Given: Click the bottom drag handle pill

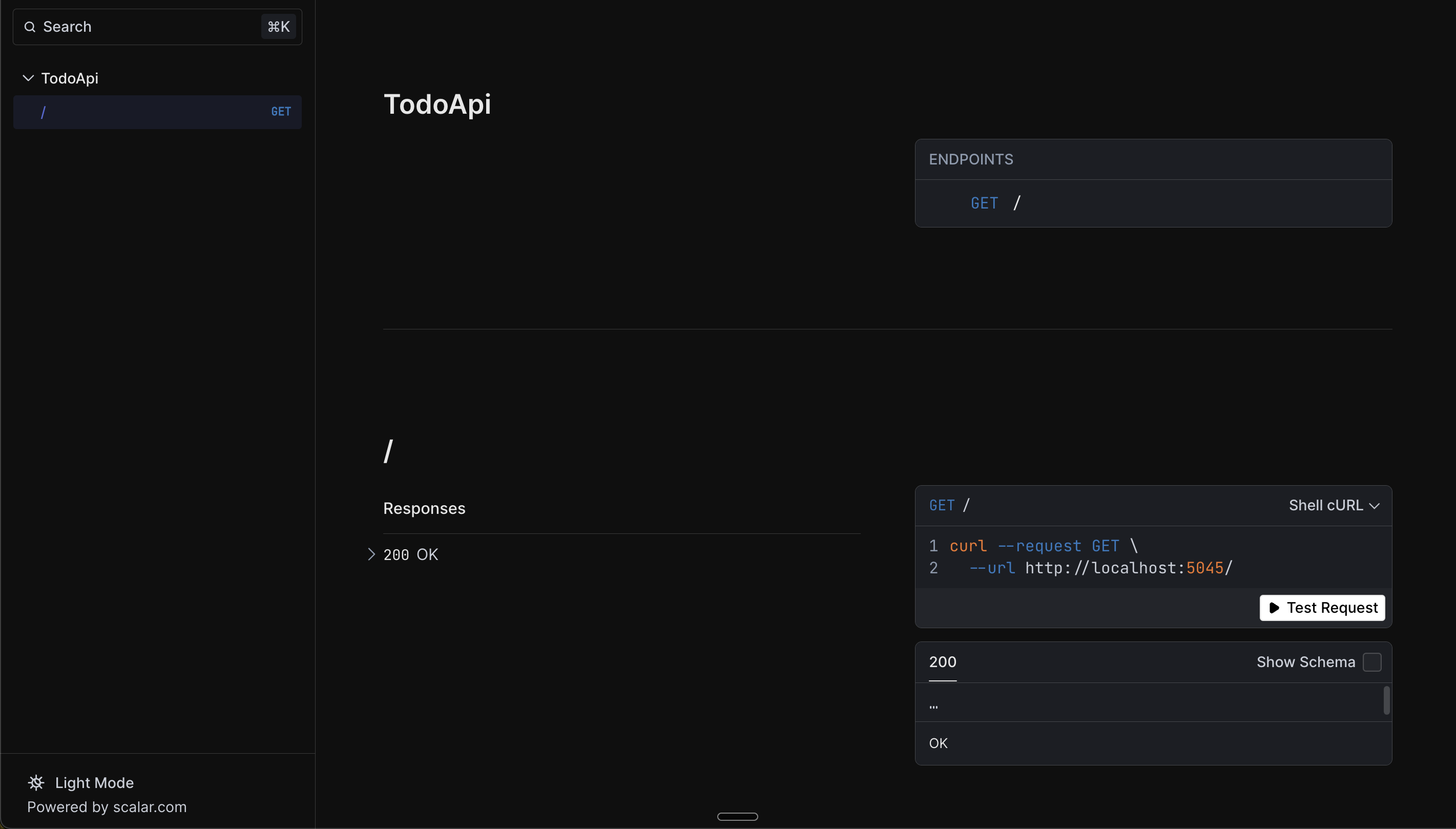Looking at the screenshot, I should [737, 817].
